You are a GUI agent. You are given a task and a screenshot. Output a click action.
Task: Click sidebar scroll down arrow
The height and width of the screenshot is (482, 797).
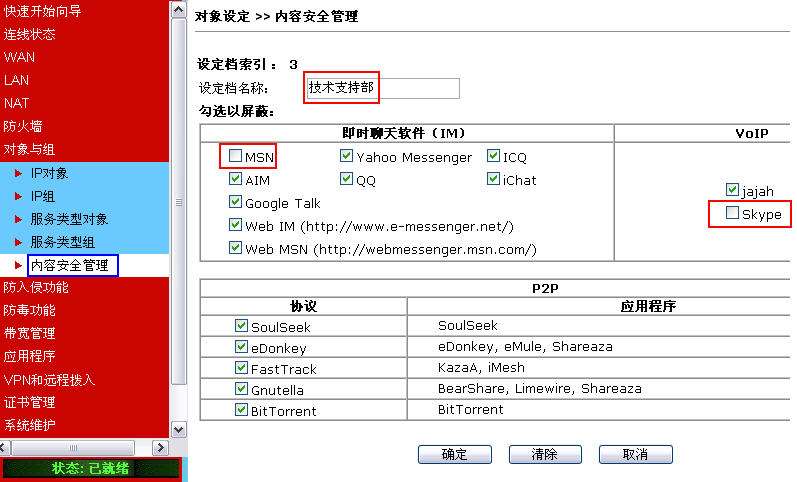click(178, 430)
